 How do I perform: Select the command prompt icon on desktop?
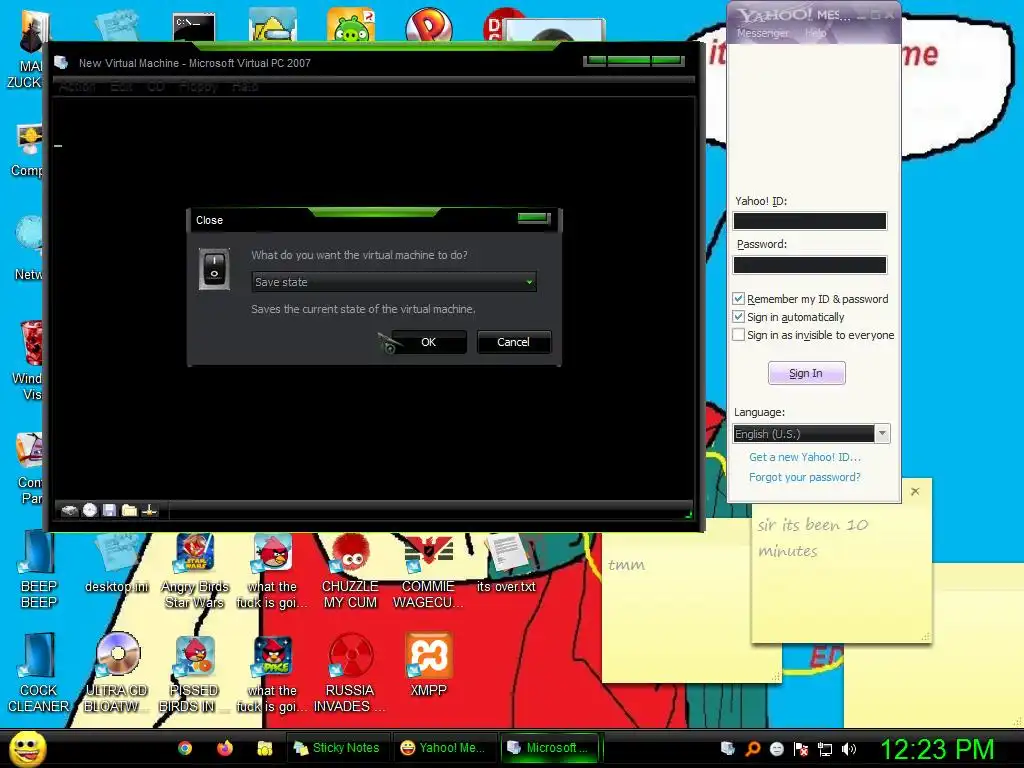tap(194, 27)
